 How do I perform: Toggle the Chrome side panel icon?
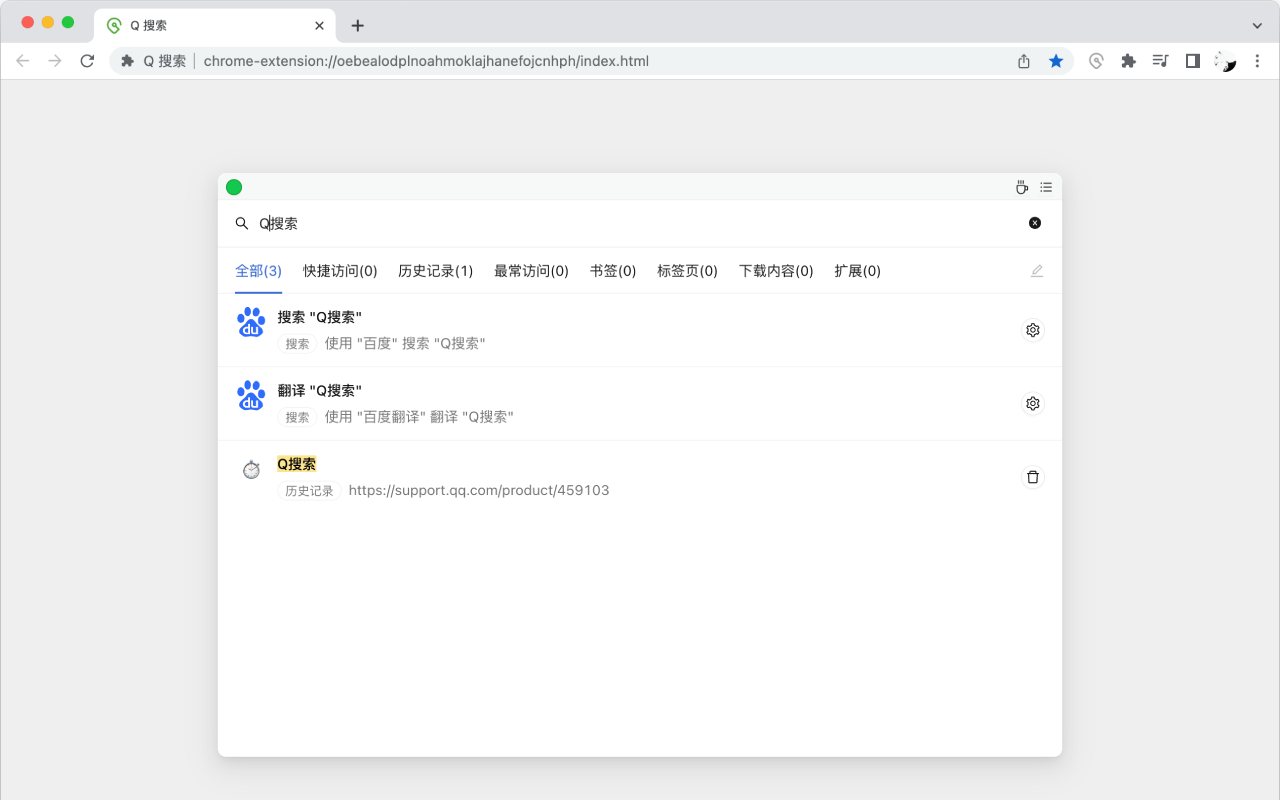(x=1192, y=61)
